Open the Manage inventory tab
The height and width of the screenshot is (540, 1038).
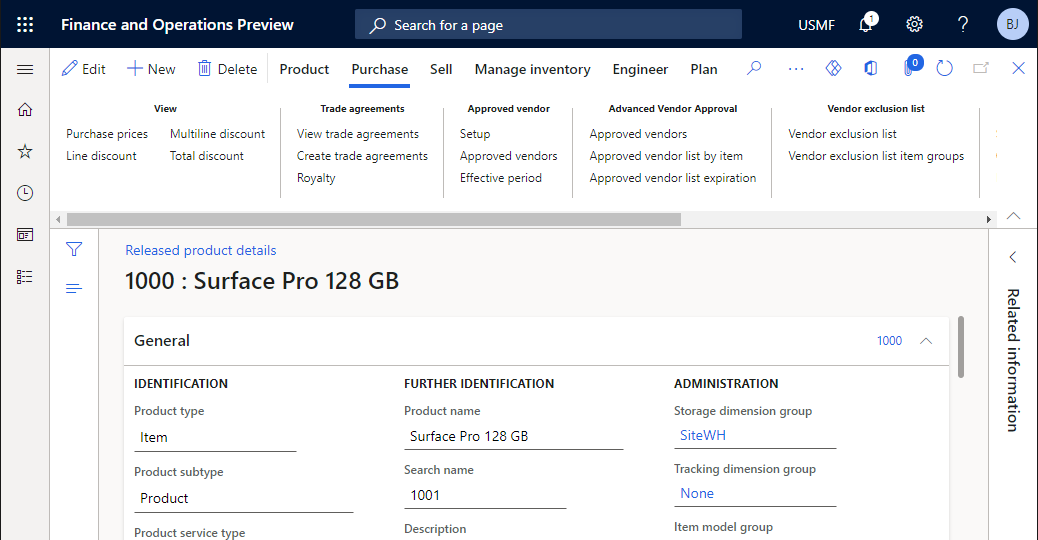click(532, 69)
